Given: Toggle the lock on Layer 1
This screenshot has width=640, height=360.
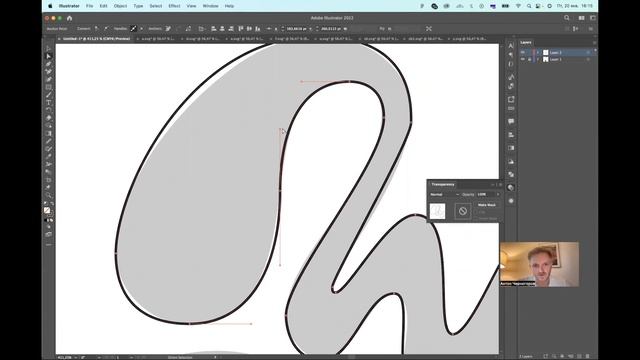Looking at the screenshot, I should coord(529,59).
